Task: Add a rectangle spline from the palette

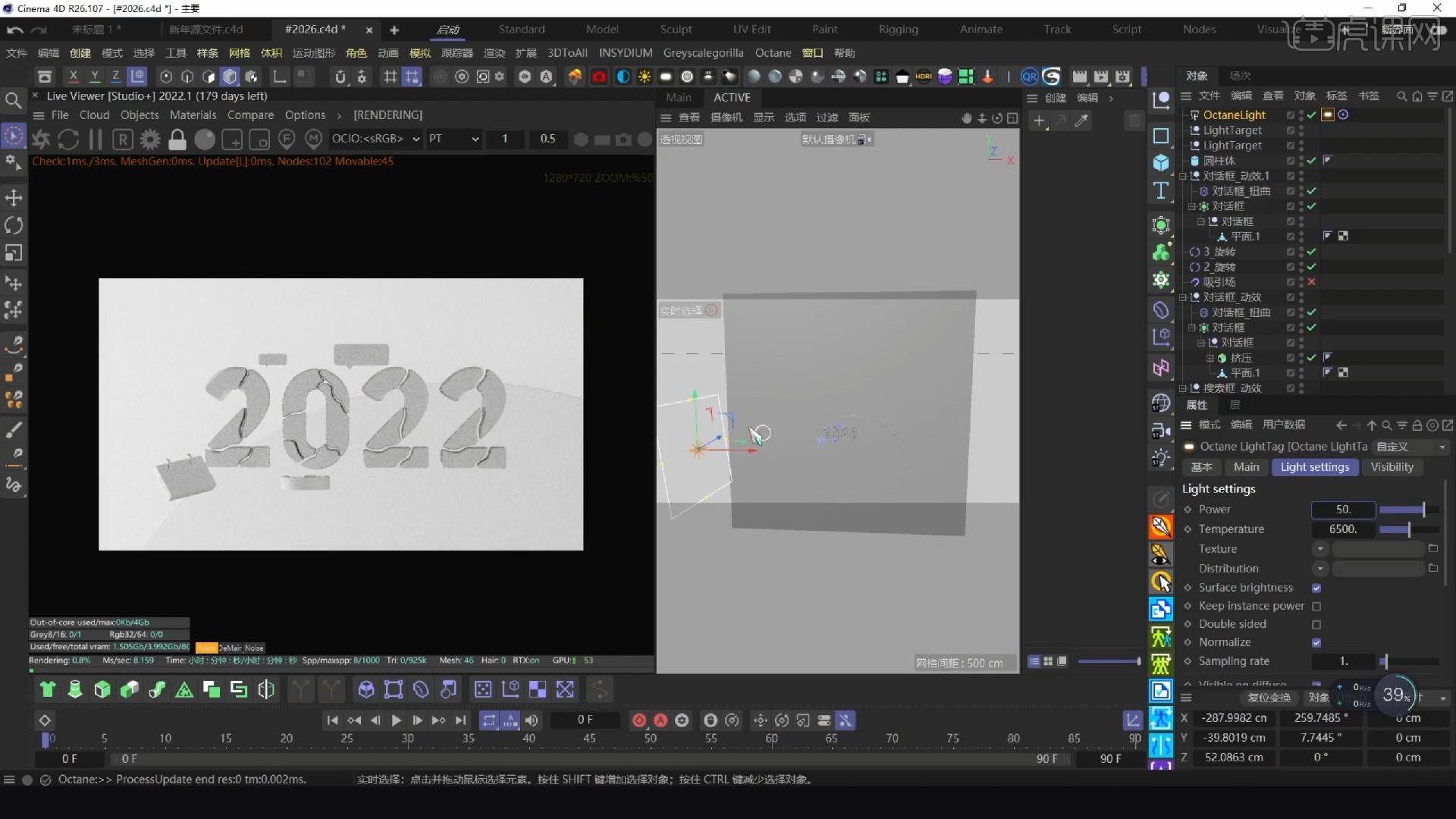Action: [x=1161, y=136]
